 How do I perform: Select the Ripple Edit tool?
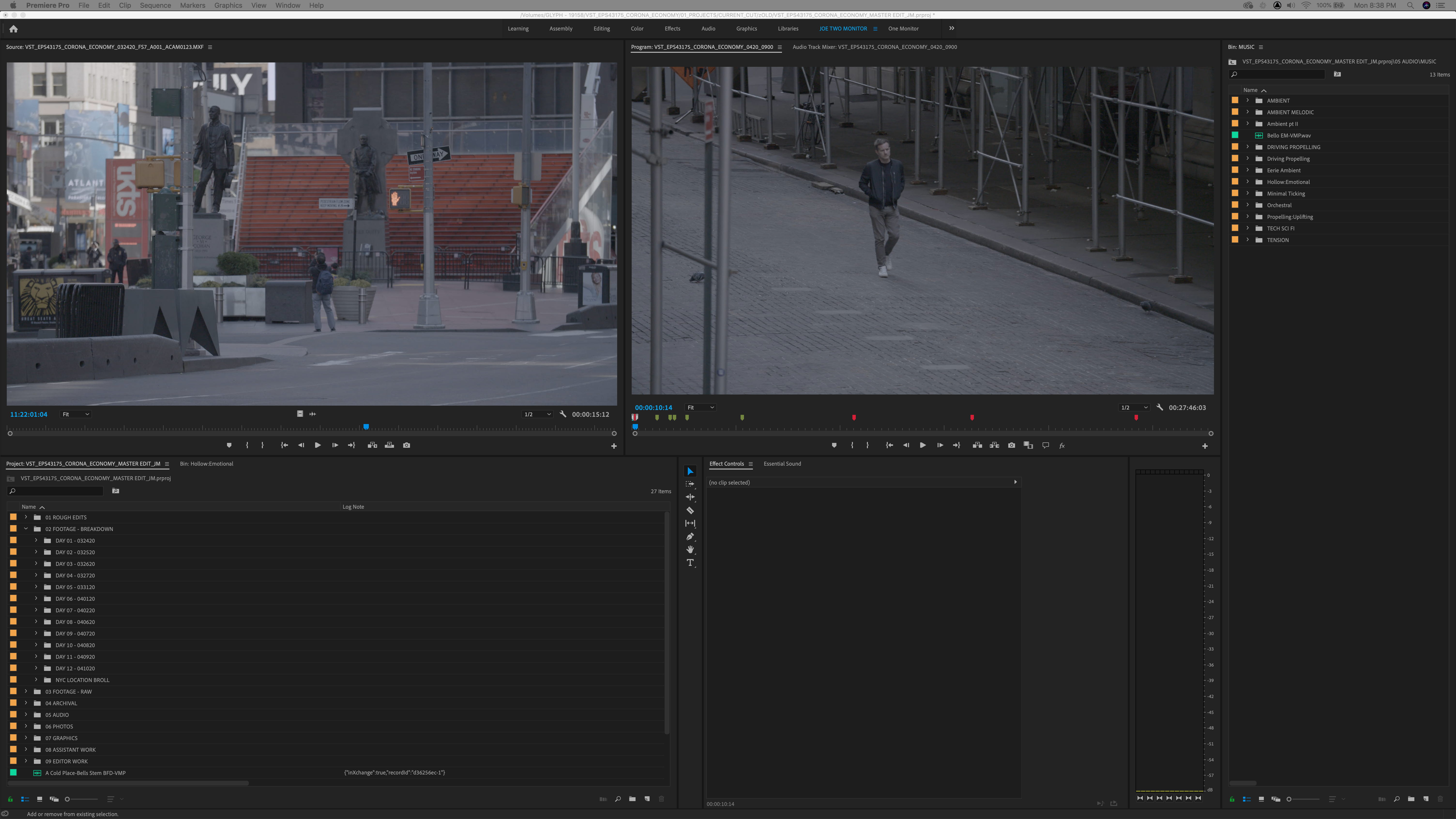coord(690,497)
